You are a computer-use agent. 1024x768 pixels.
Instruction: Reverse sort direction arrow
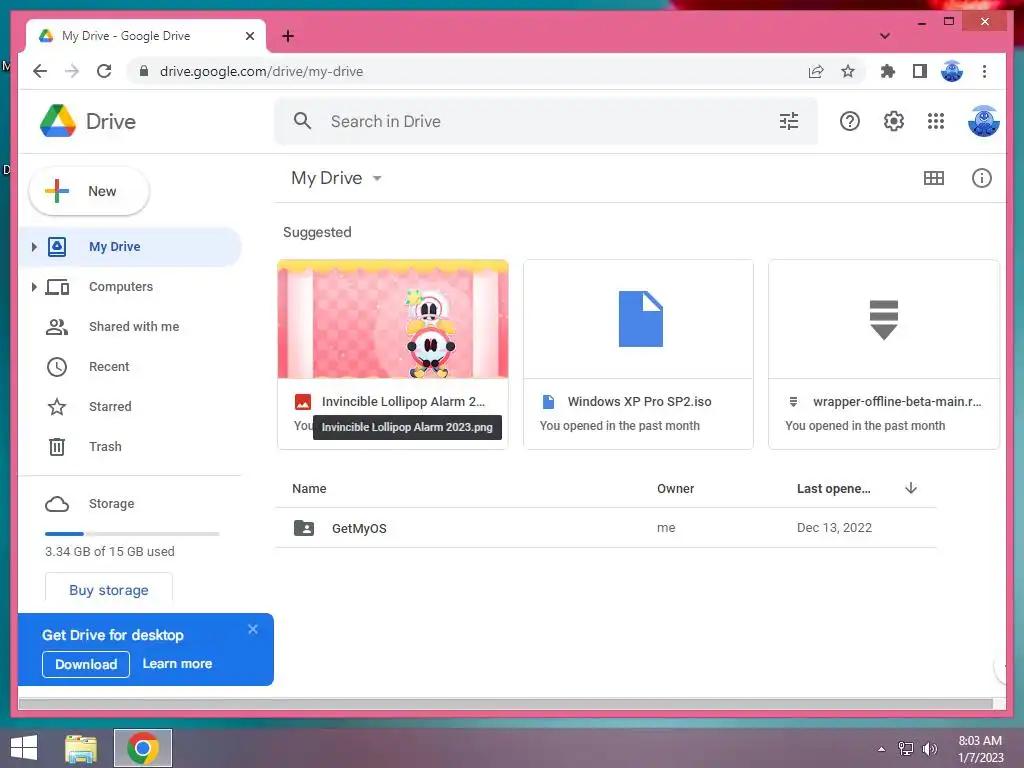click(911, 488)
